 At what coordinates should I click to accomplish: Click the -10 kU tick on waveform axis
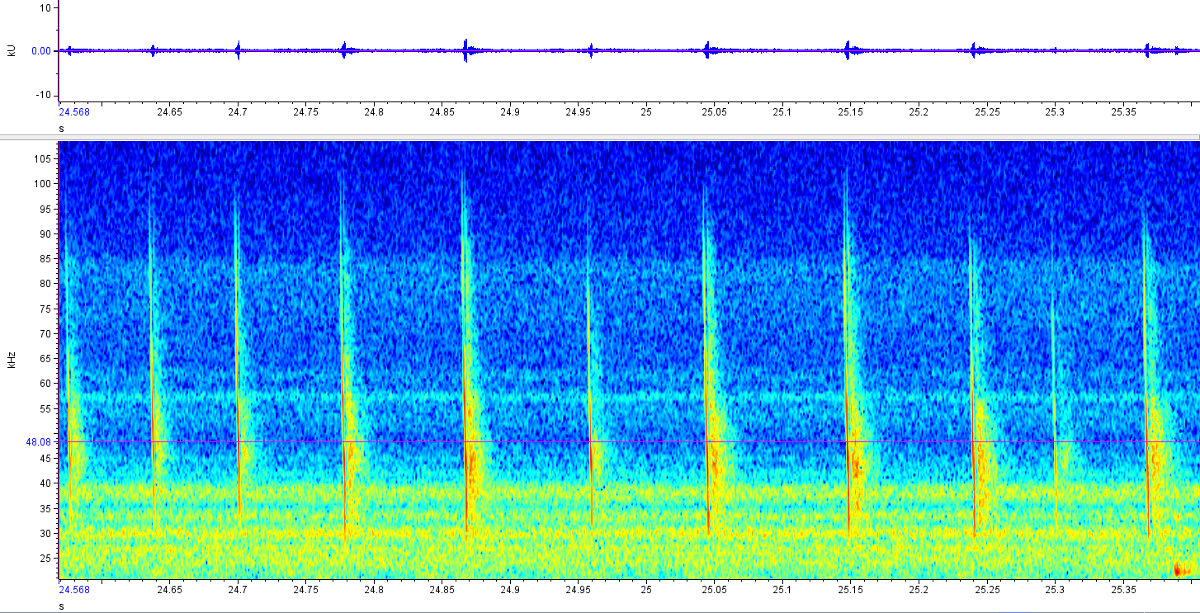click(43, 95)
